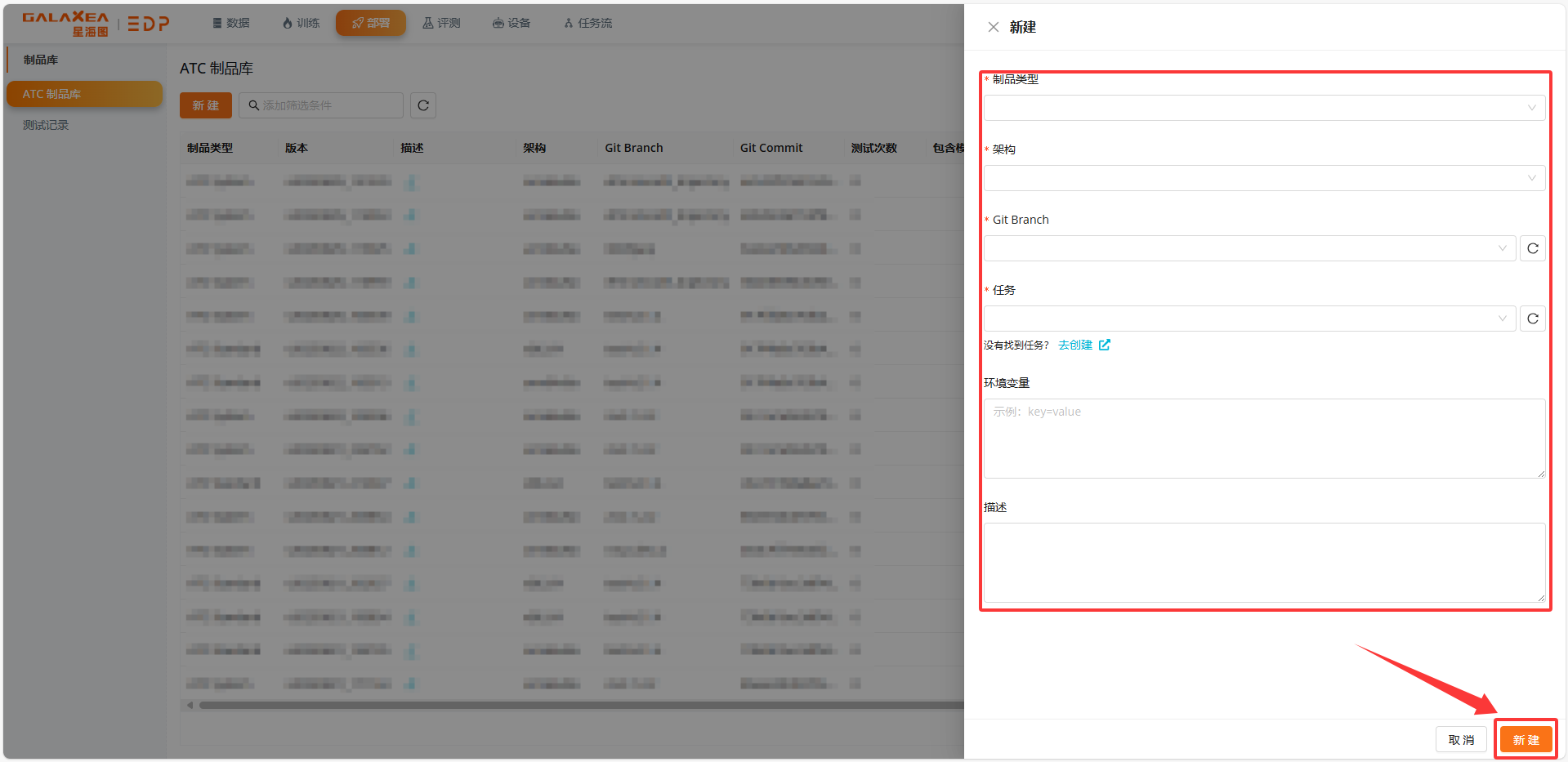1568x762 pixels.
Task: Select 测试记录 in the sidebar
Action: [x=46, y=125]
